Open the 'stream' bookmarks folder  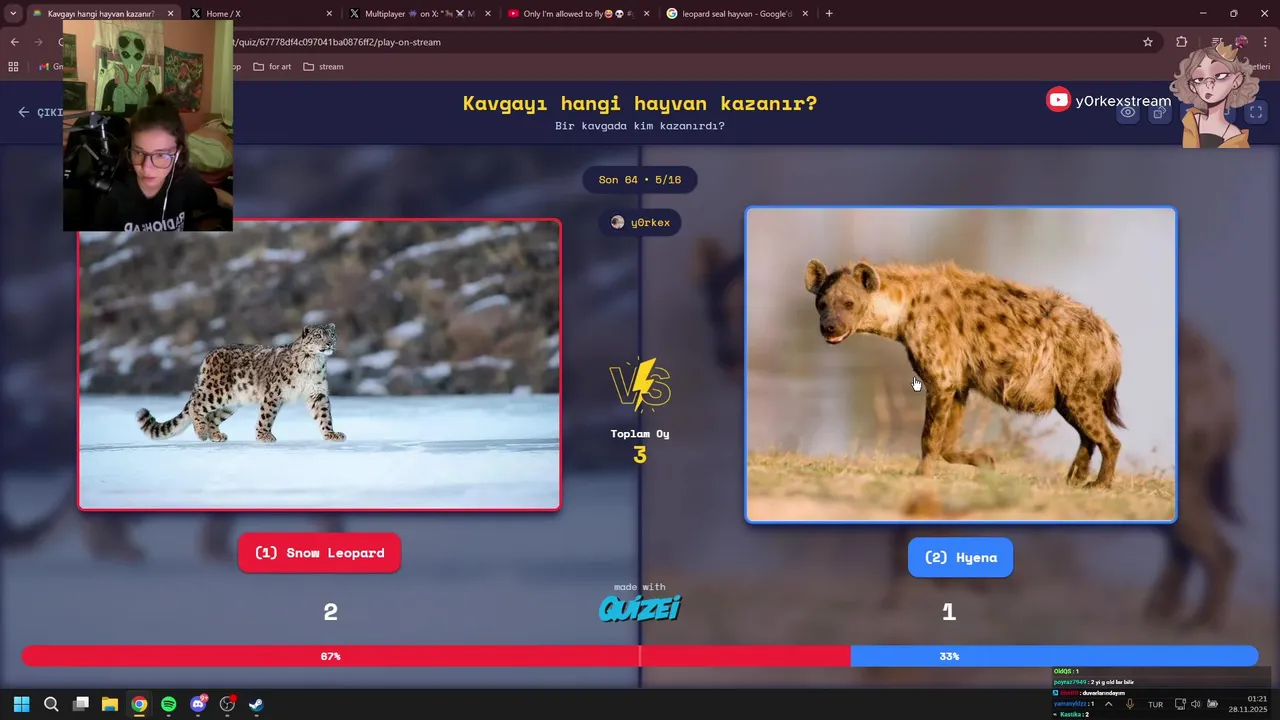coord(323,67)
